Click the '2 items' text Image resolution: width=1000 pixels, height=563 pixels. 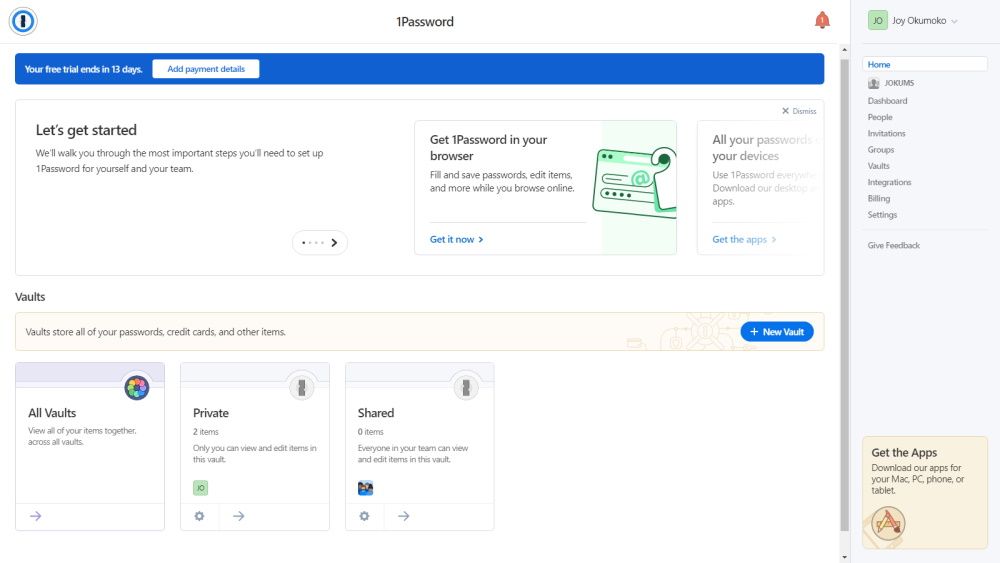[x=205, y=432]
